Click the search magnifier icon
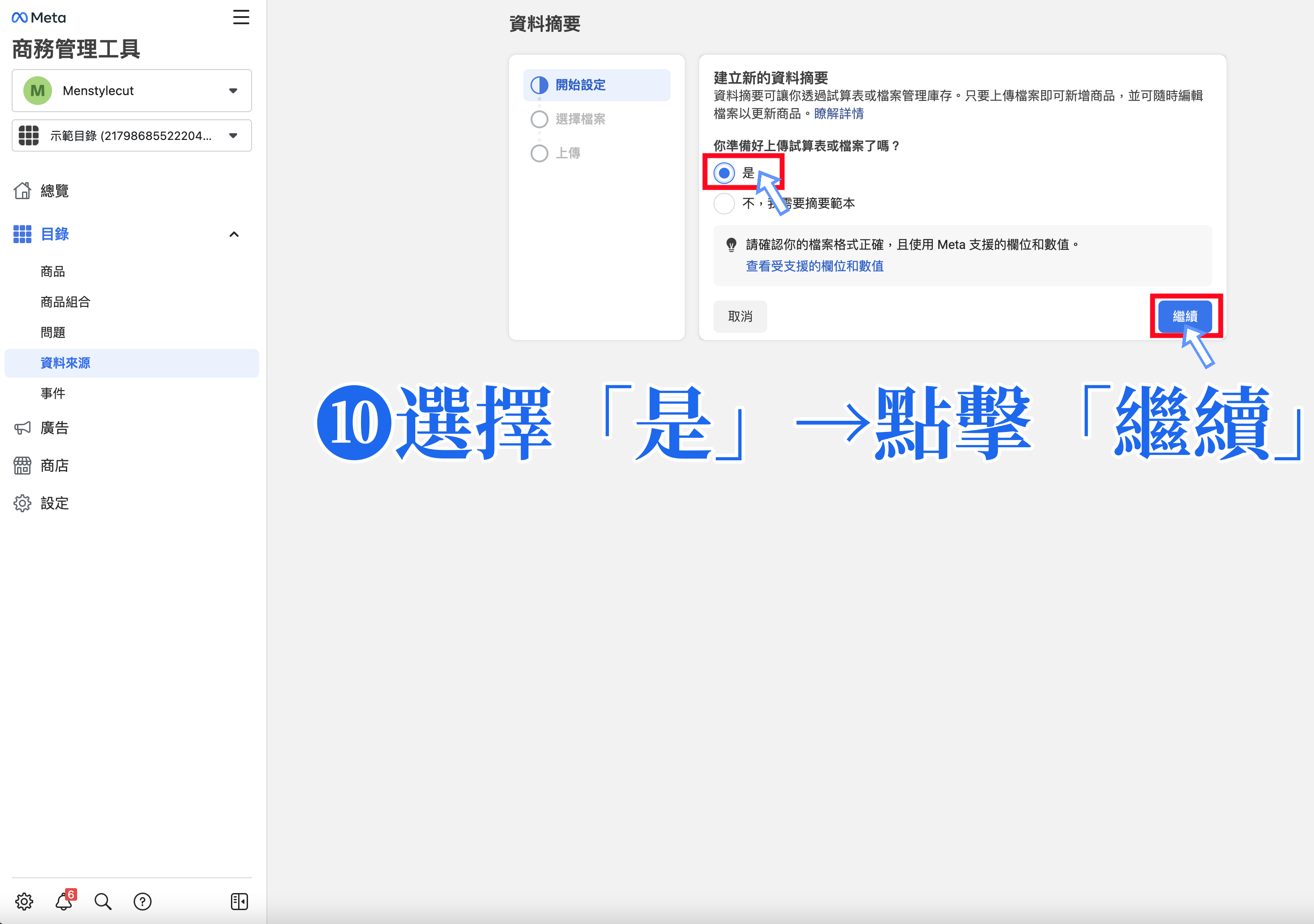 pyautogui.click(x=103, y=901)
